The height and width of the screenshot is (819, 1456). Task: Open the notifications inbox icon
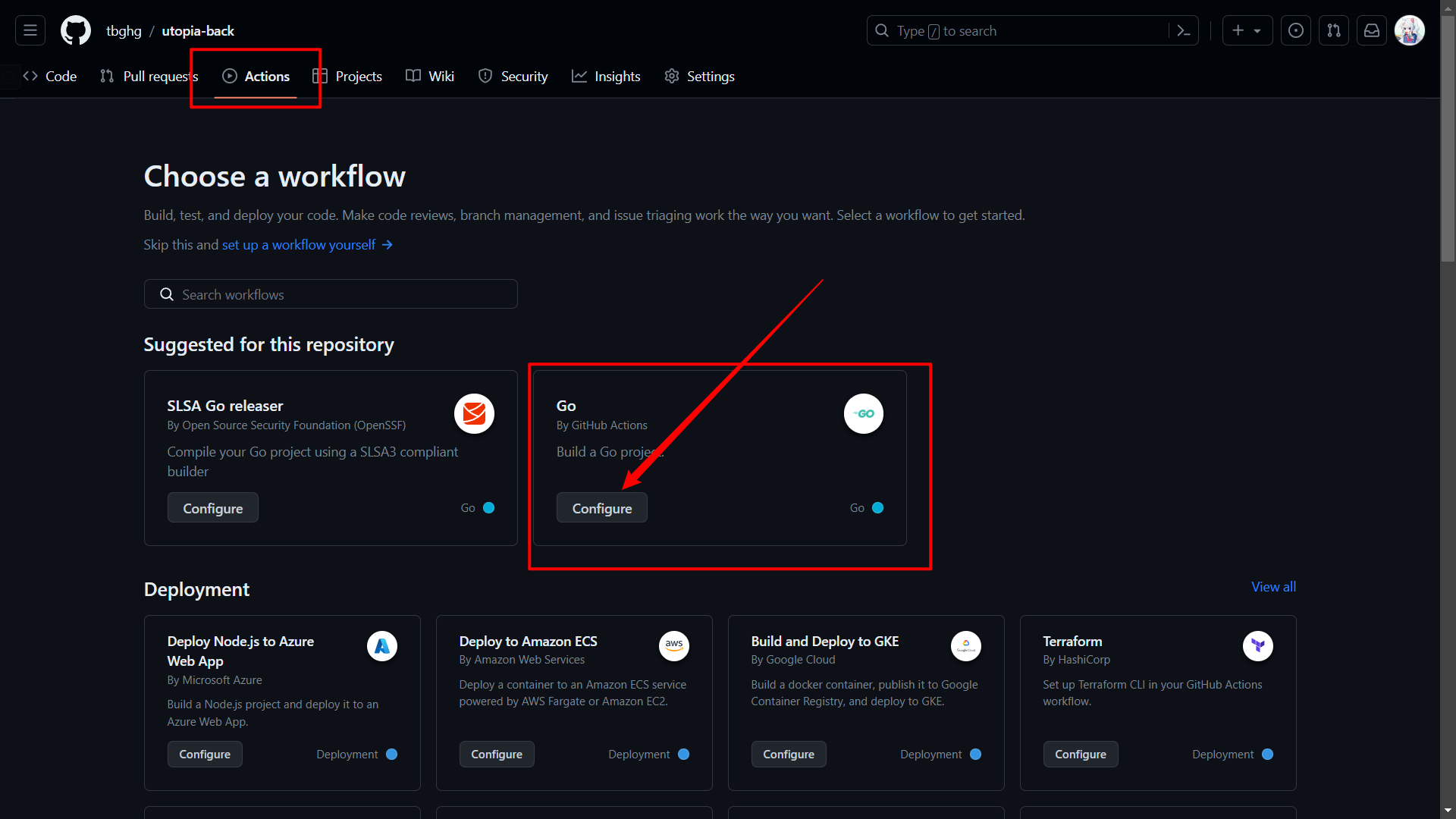coord(1372,30)
